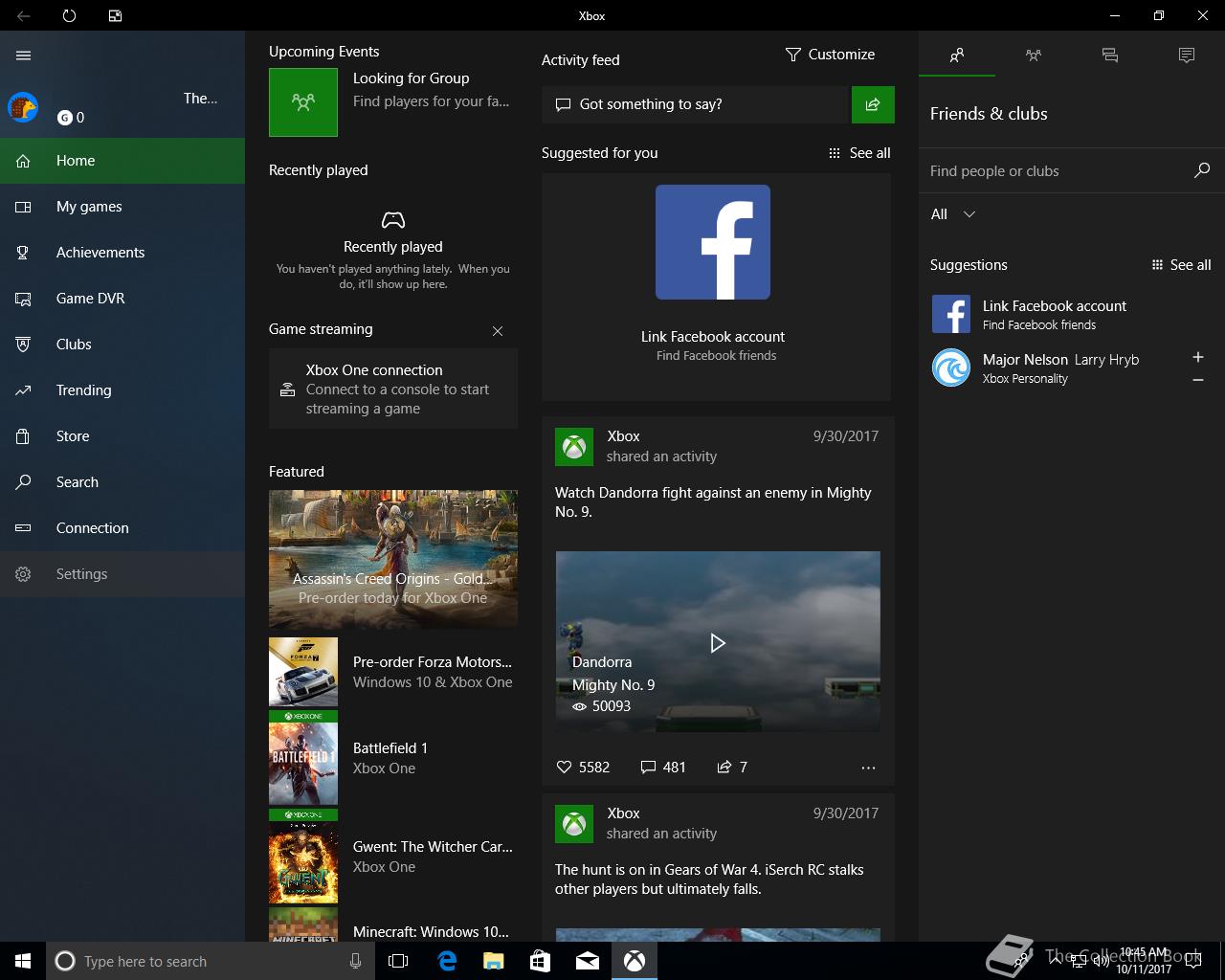
Task: Switch to Friends & clubs tab
Action: coord(957,56)
